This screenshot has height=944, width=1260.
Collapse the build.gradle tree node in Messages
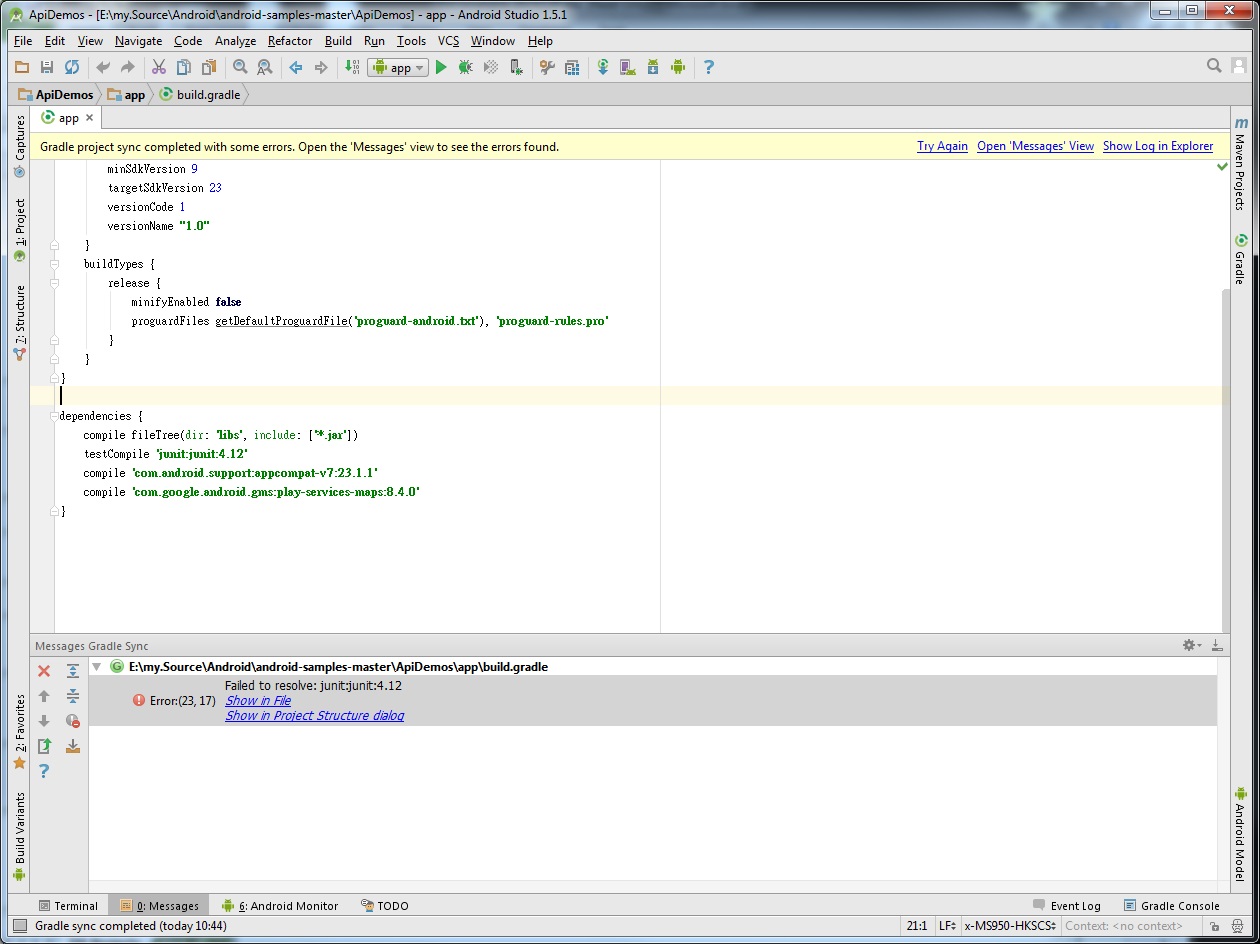click(97, 666)
